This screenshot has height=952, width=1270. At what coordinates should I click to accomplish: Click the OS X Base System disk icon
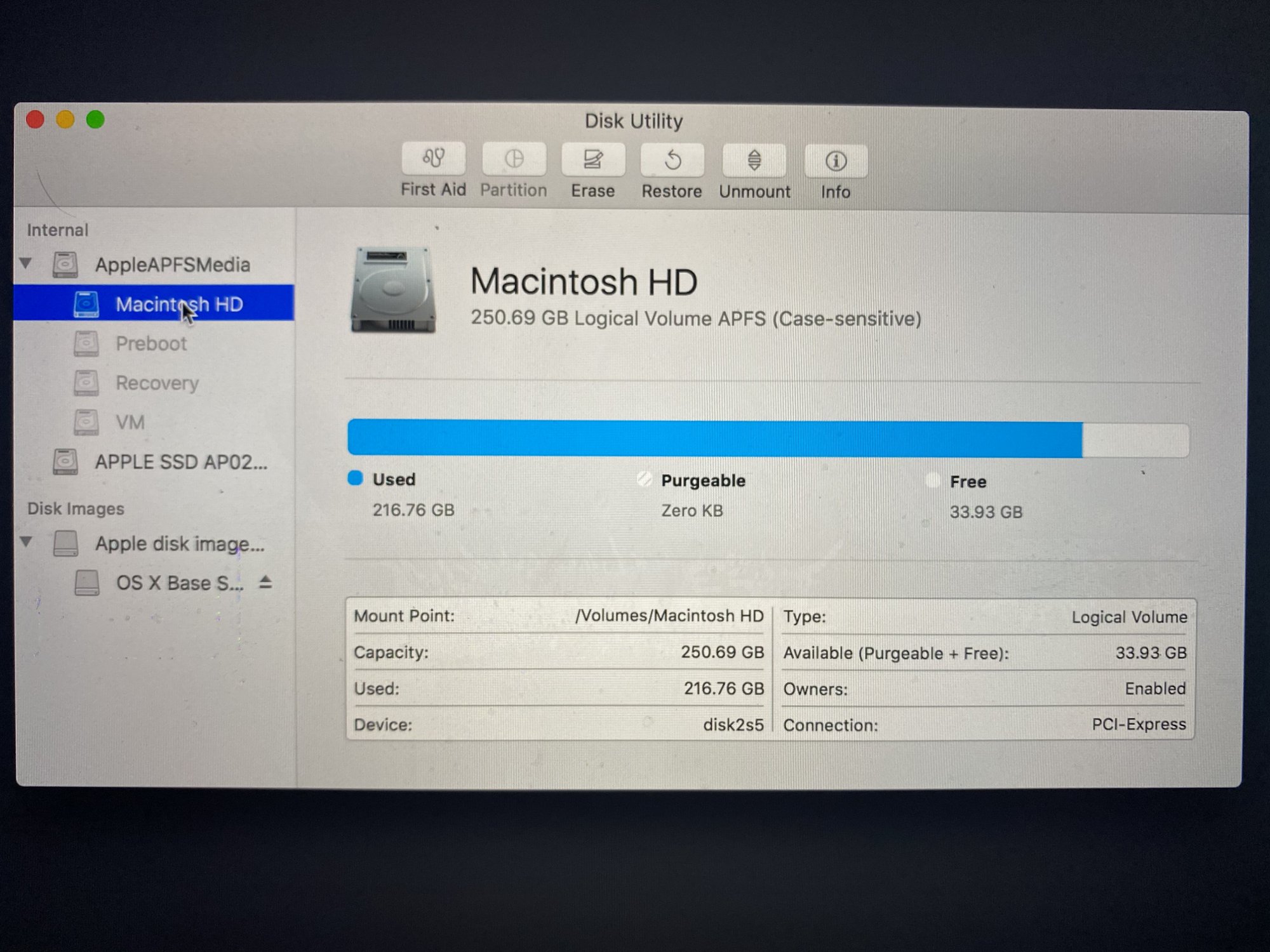point(87,583)
